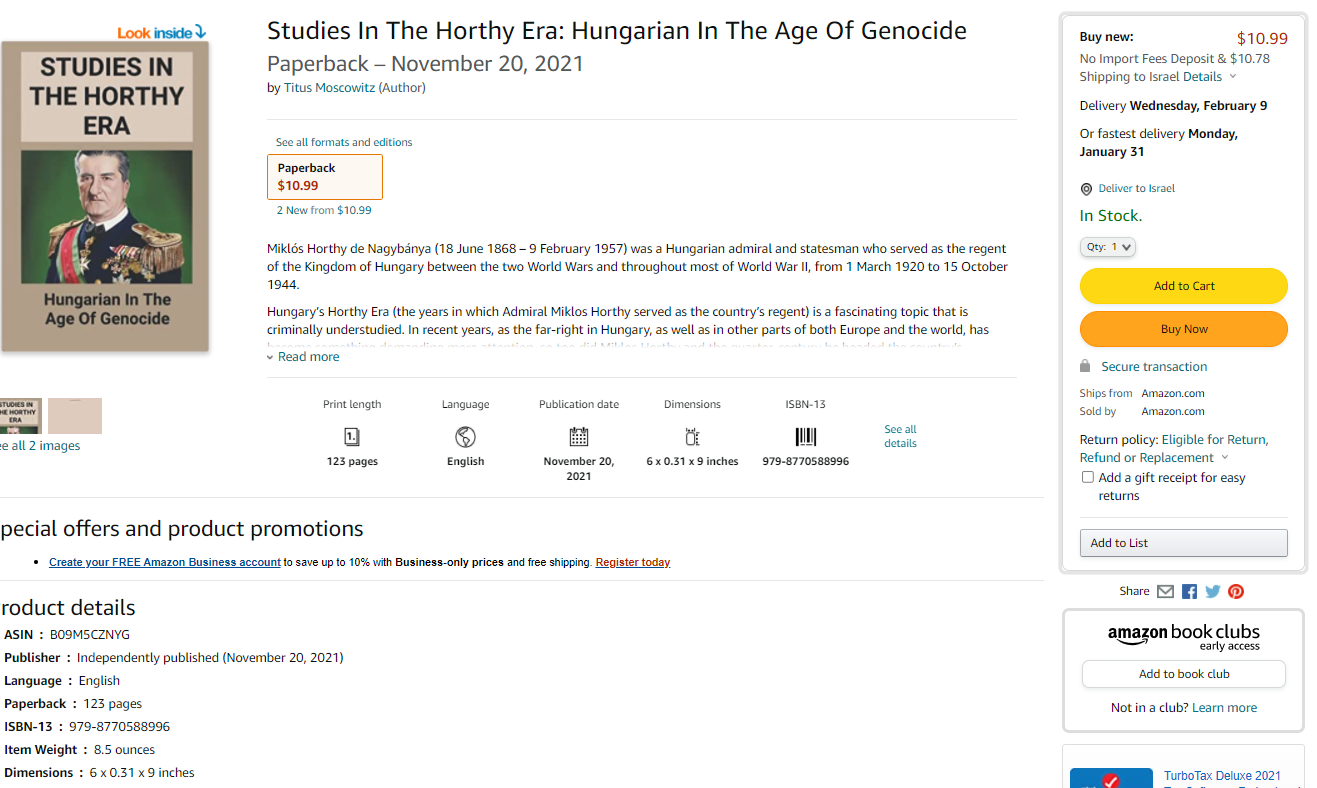The width and height of the screenshot is (1317, 788).
Task: Click the Deliver to Israel location link
Action: (x=1136, y=188)
